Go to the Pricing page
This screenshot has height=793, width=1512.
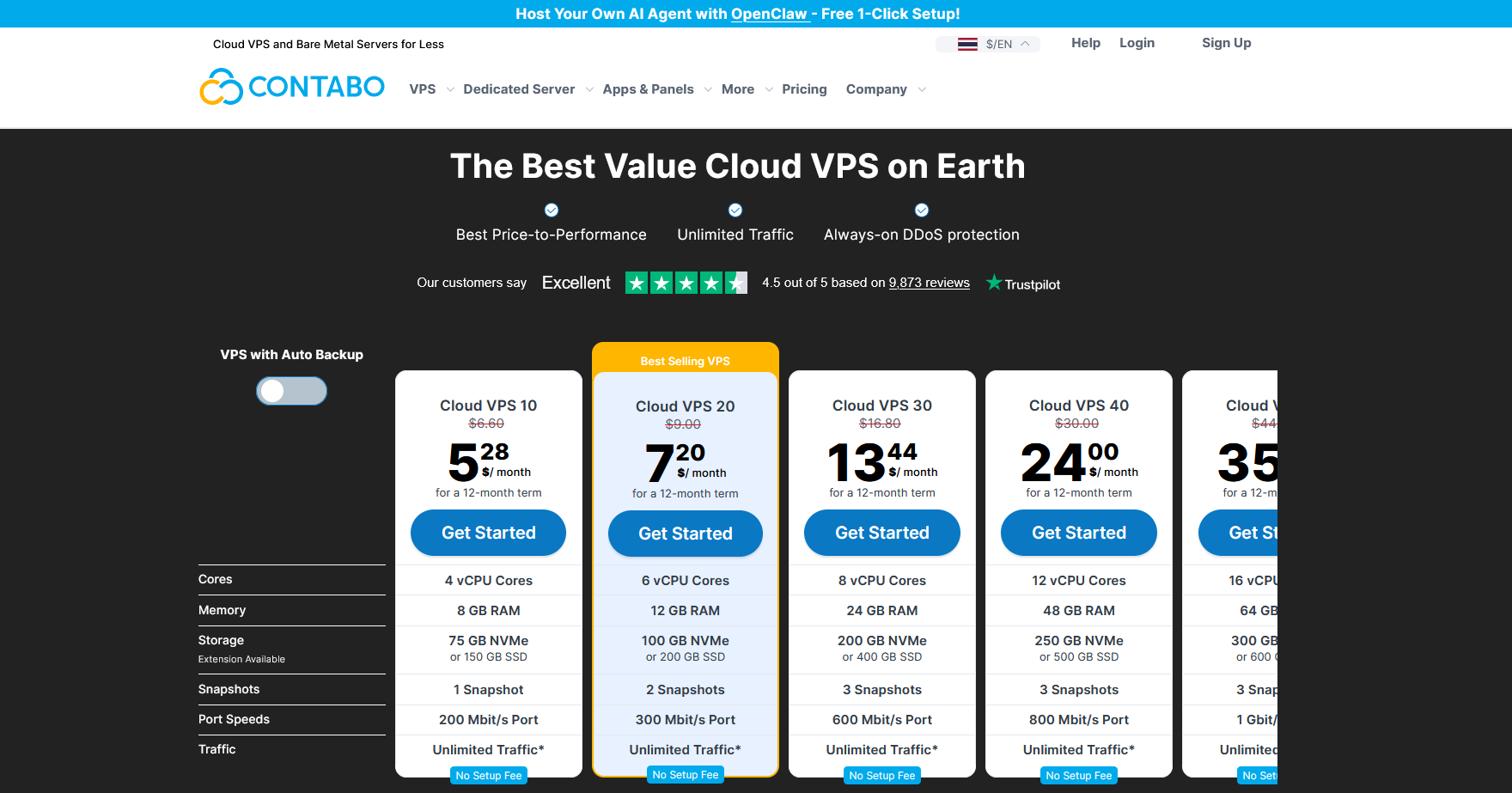[804, 89]
